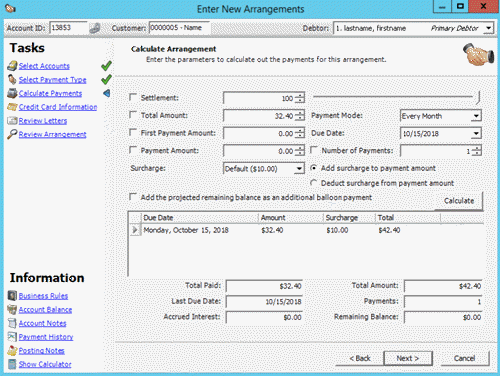The width and height of the screenshot is (500, 376).
Task: Open the Credit Card Information link
Action: tap(58, 107)
